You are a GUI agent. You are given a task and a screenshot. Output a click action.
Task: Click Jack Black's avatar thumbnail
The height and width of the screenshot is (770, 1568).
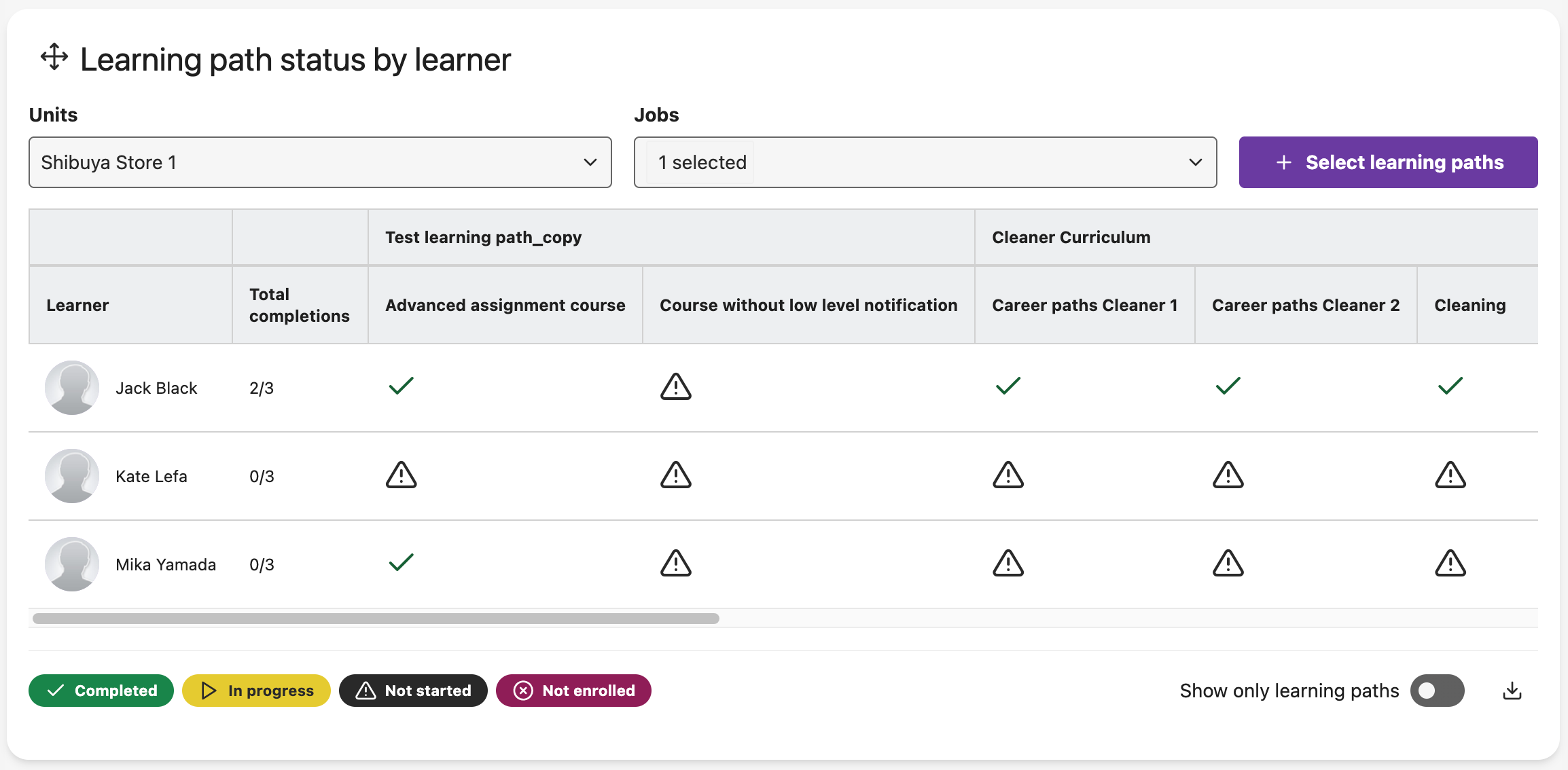point(72,388)
